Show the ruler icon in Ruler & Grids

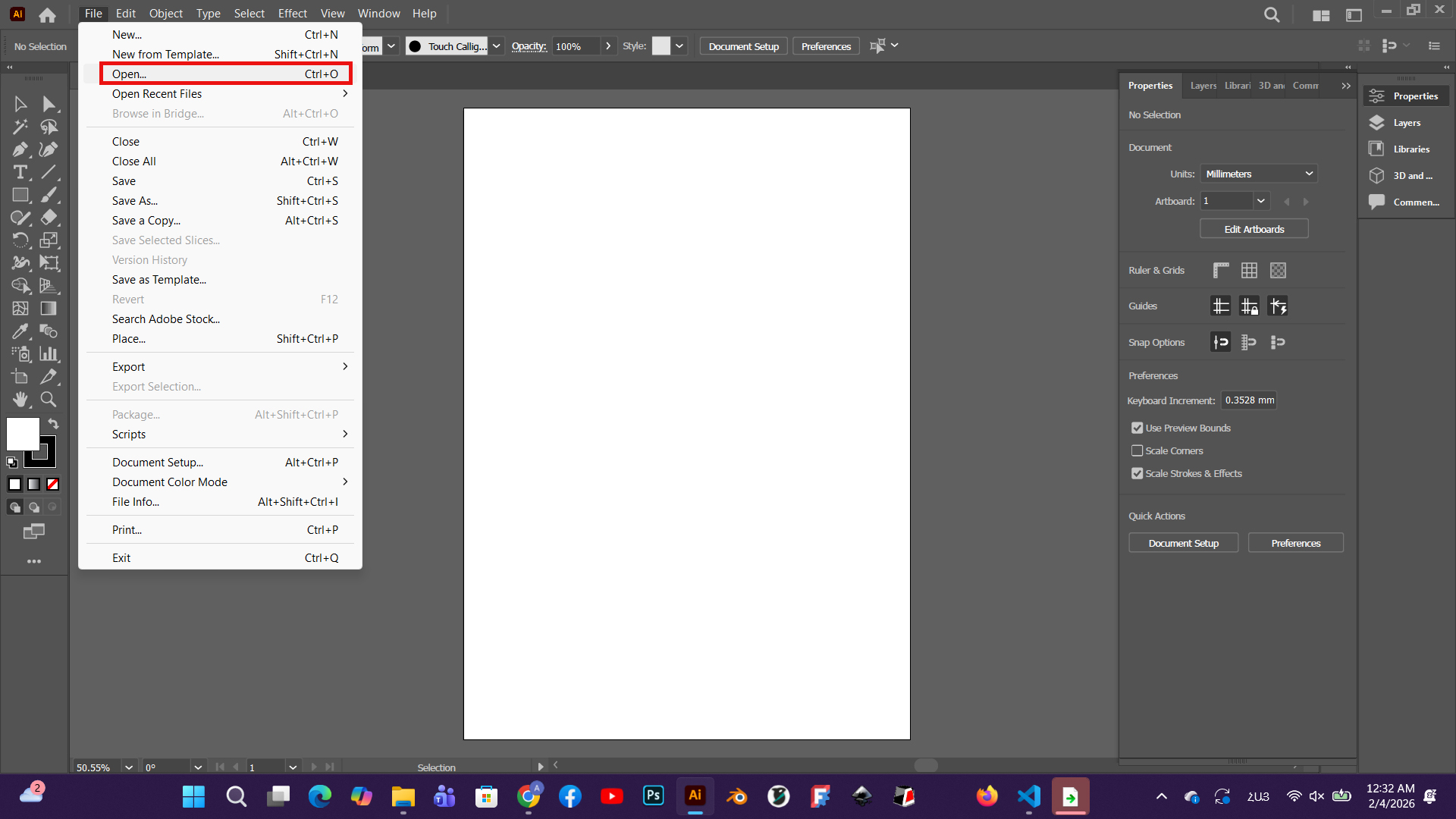coord(1221,270)
